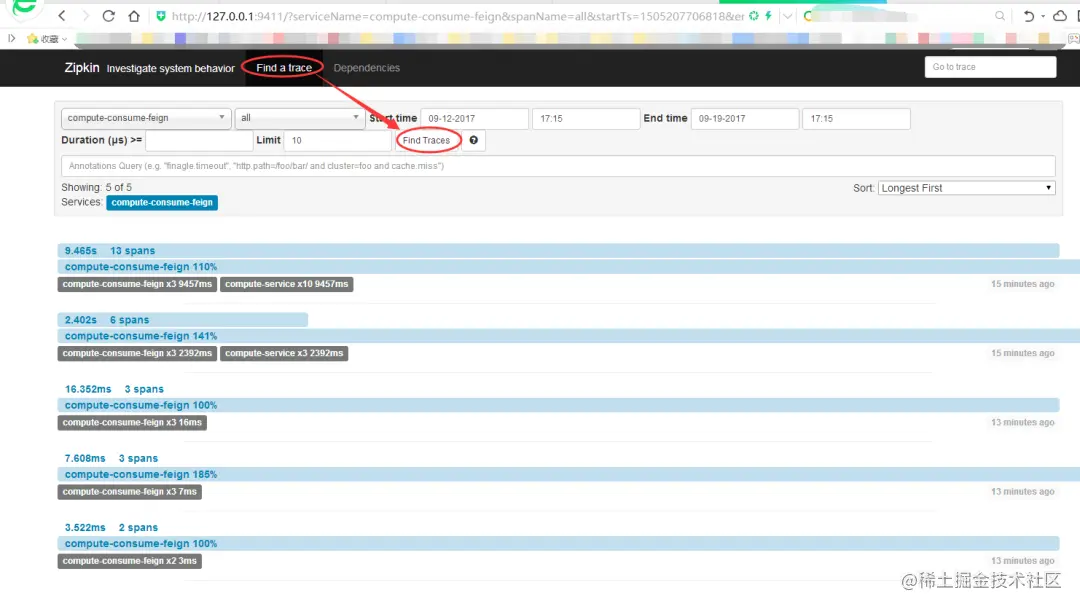Screen dimensions: 1080x609
Task: Reload the page with the refresh icon
Action: (109, 15)
